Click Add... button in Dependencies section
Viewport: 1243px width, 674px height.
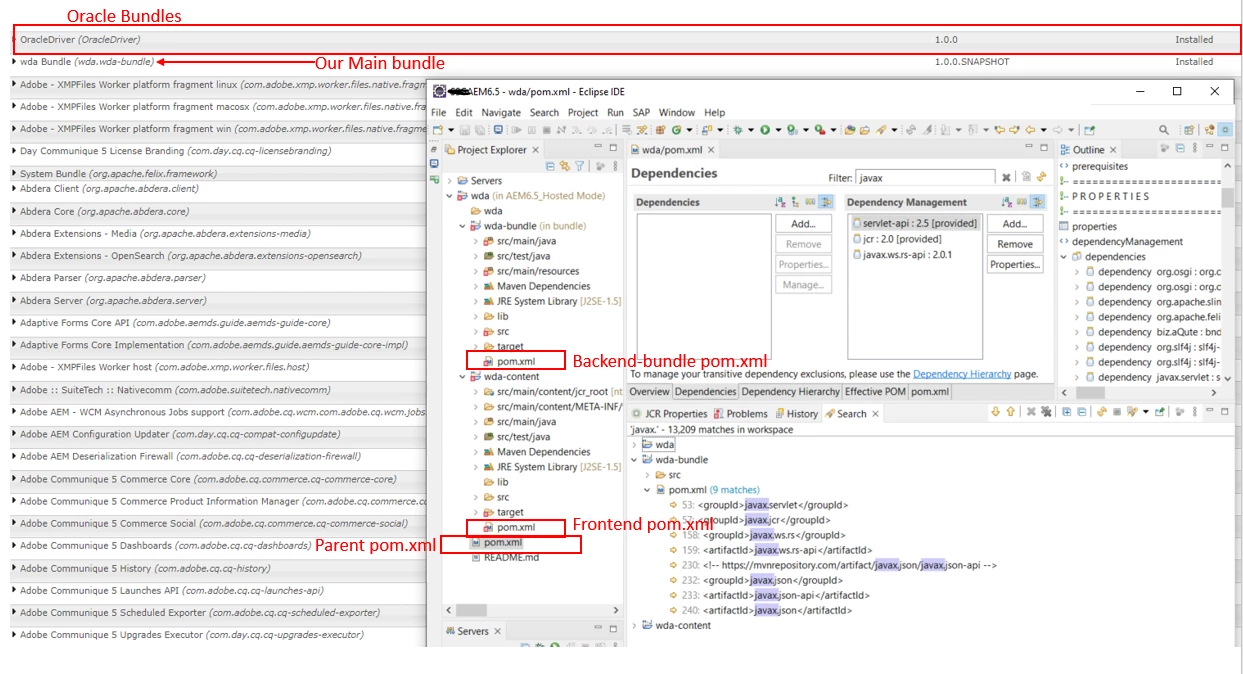pos(803,224)
